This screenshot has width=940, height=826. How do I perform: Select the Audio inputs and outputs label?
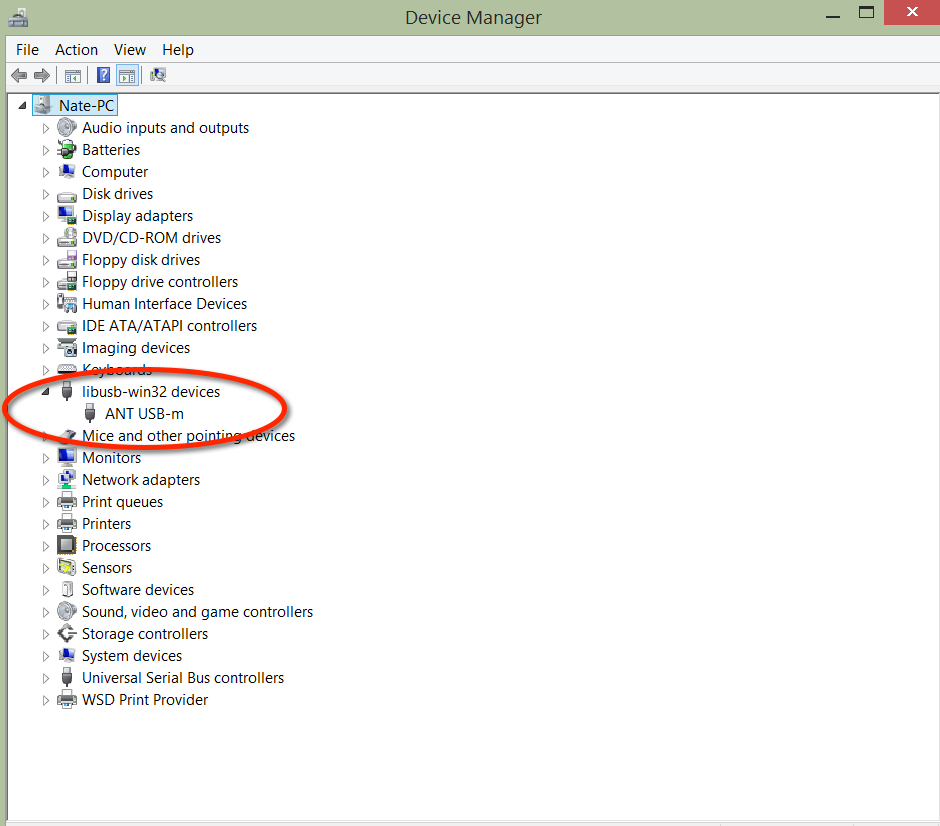[165, 128]
